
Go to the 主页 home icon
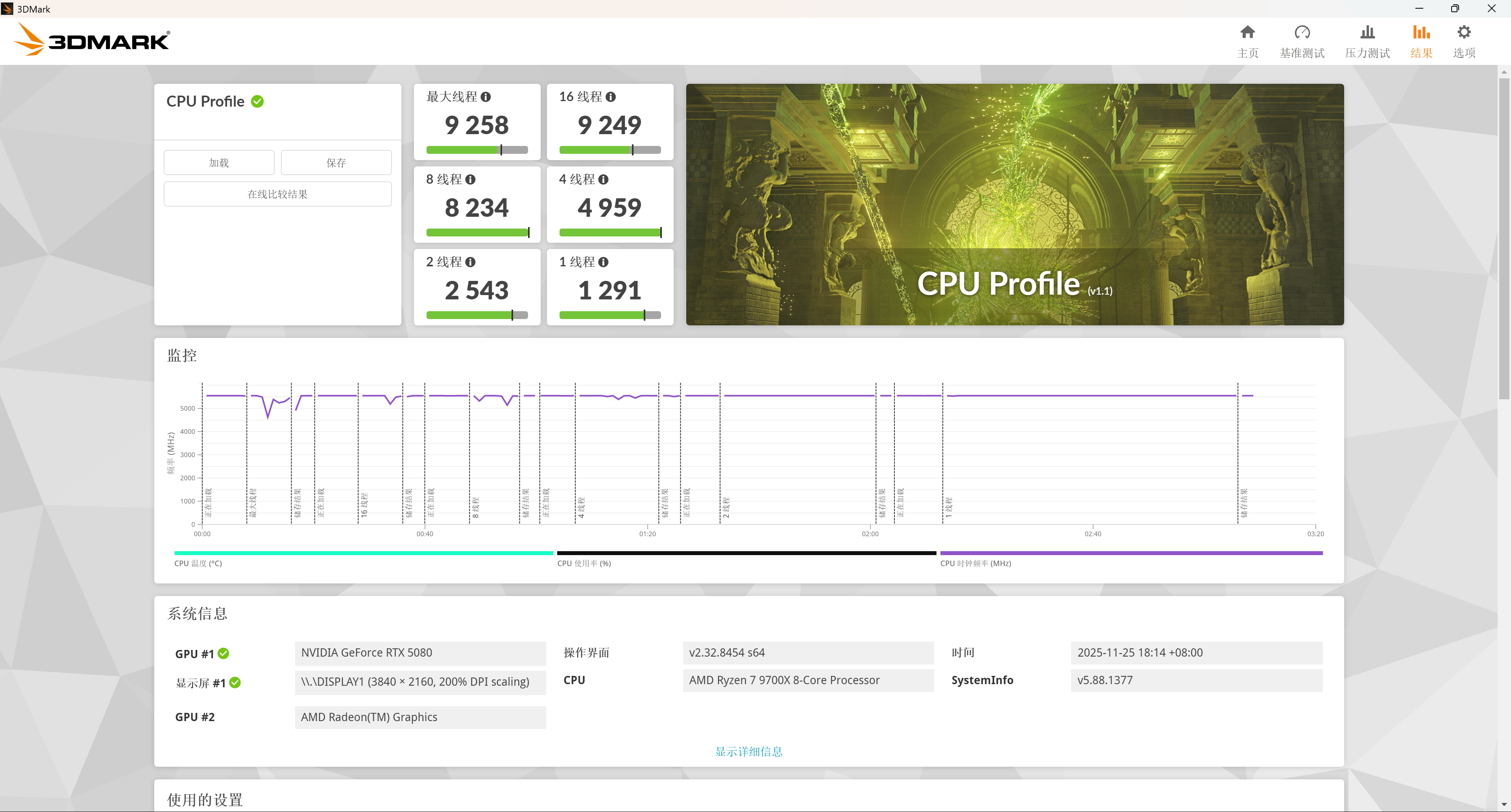[x=1248, y=33]
